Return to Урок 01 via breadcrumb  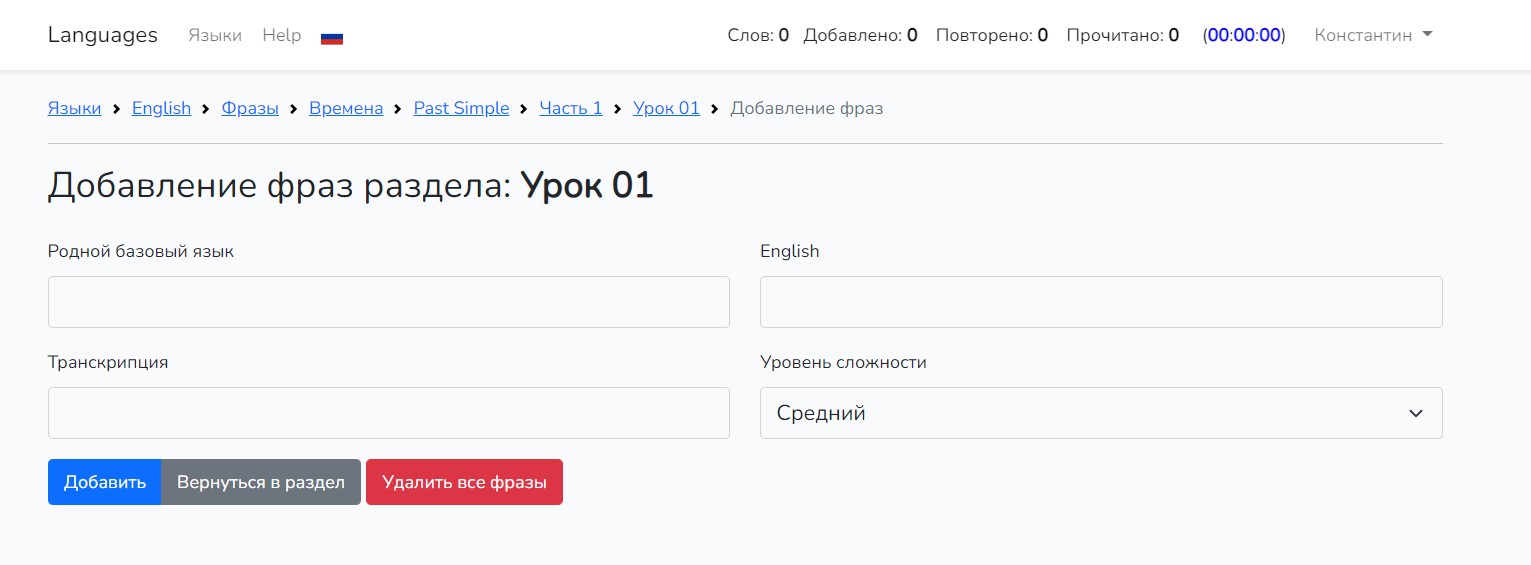(x=666, y=108)
